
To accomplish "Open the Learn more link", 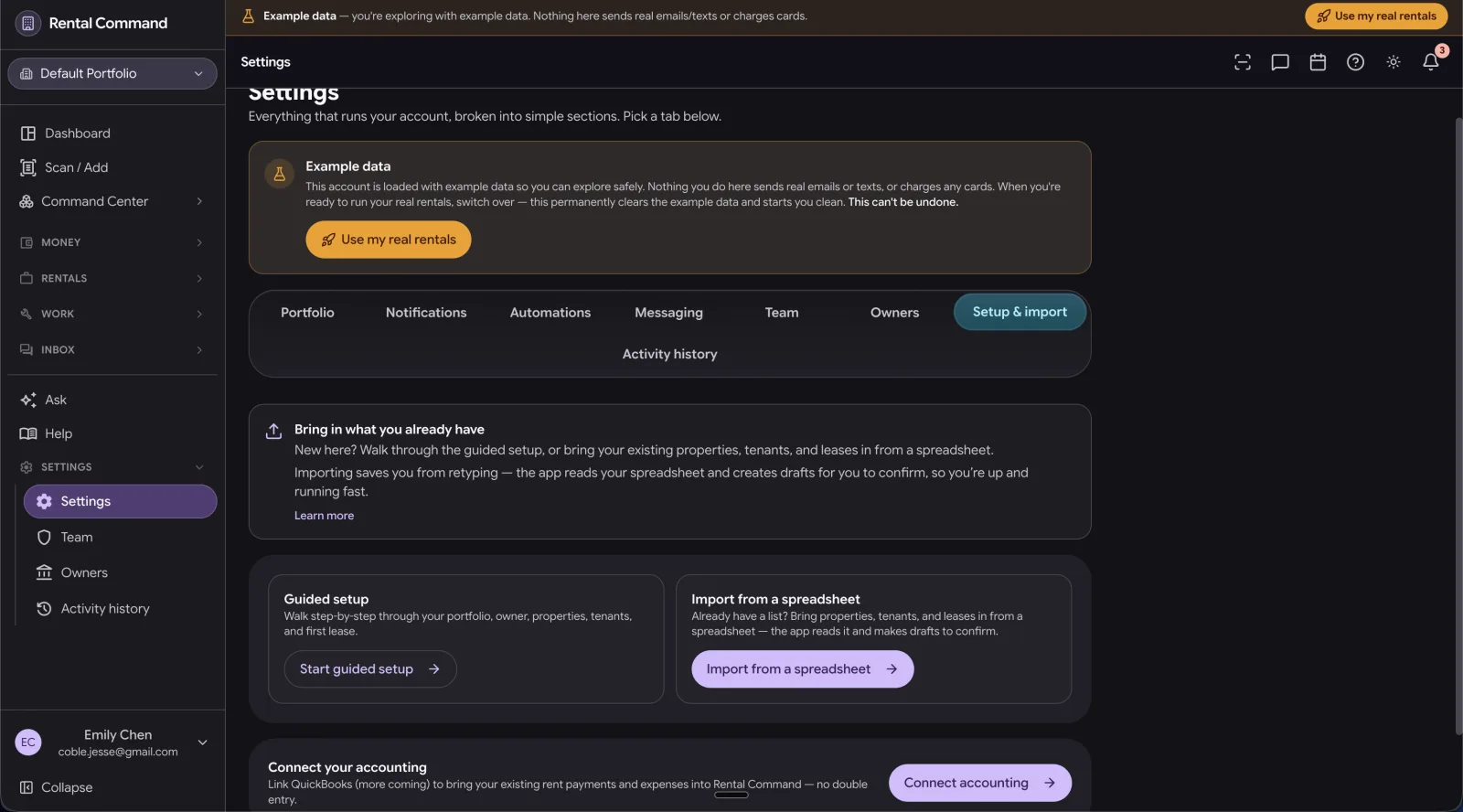I will pos(324,516).
